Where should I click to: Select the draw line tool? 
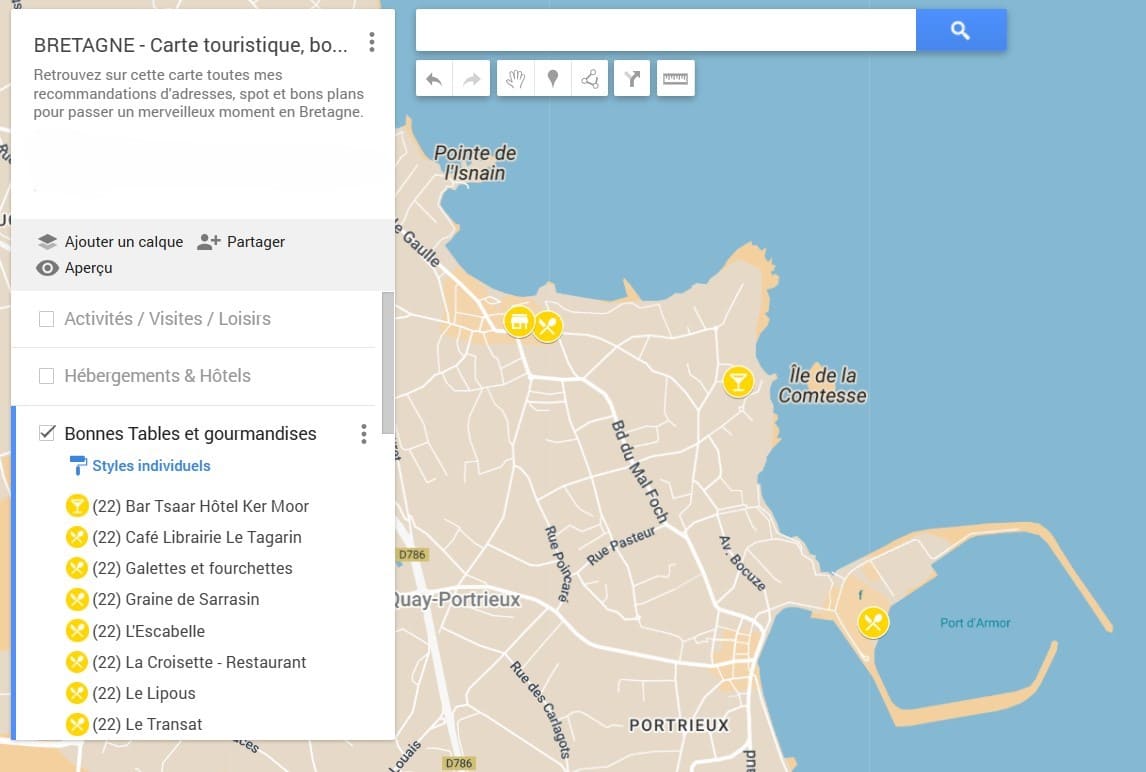tap(590, 78)
